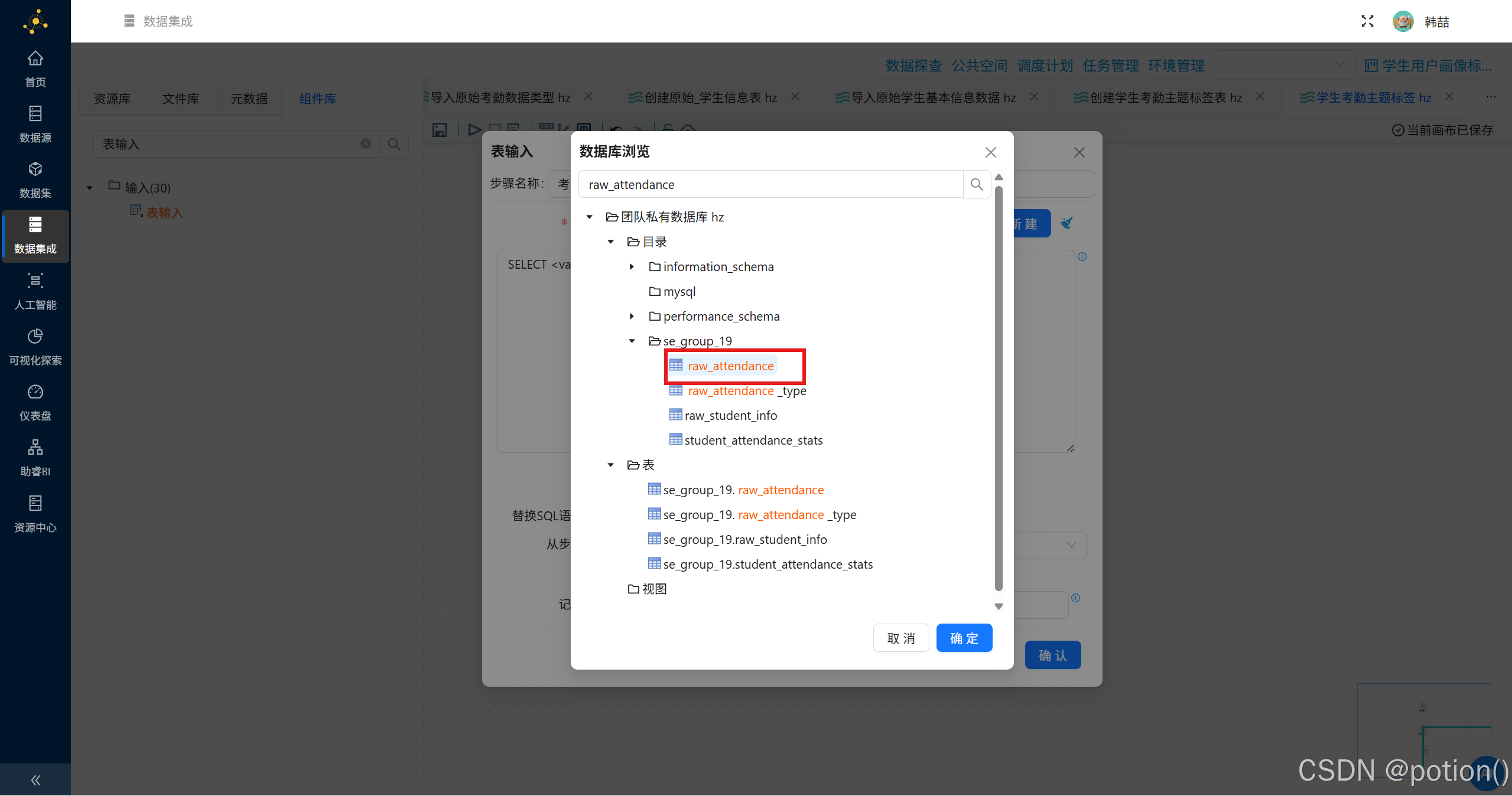Screen dimensions: 1512x796
Task: Clear the 表输入 search field
Action: point(366,143)
